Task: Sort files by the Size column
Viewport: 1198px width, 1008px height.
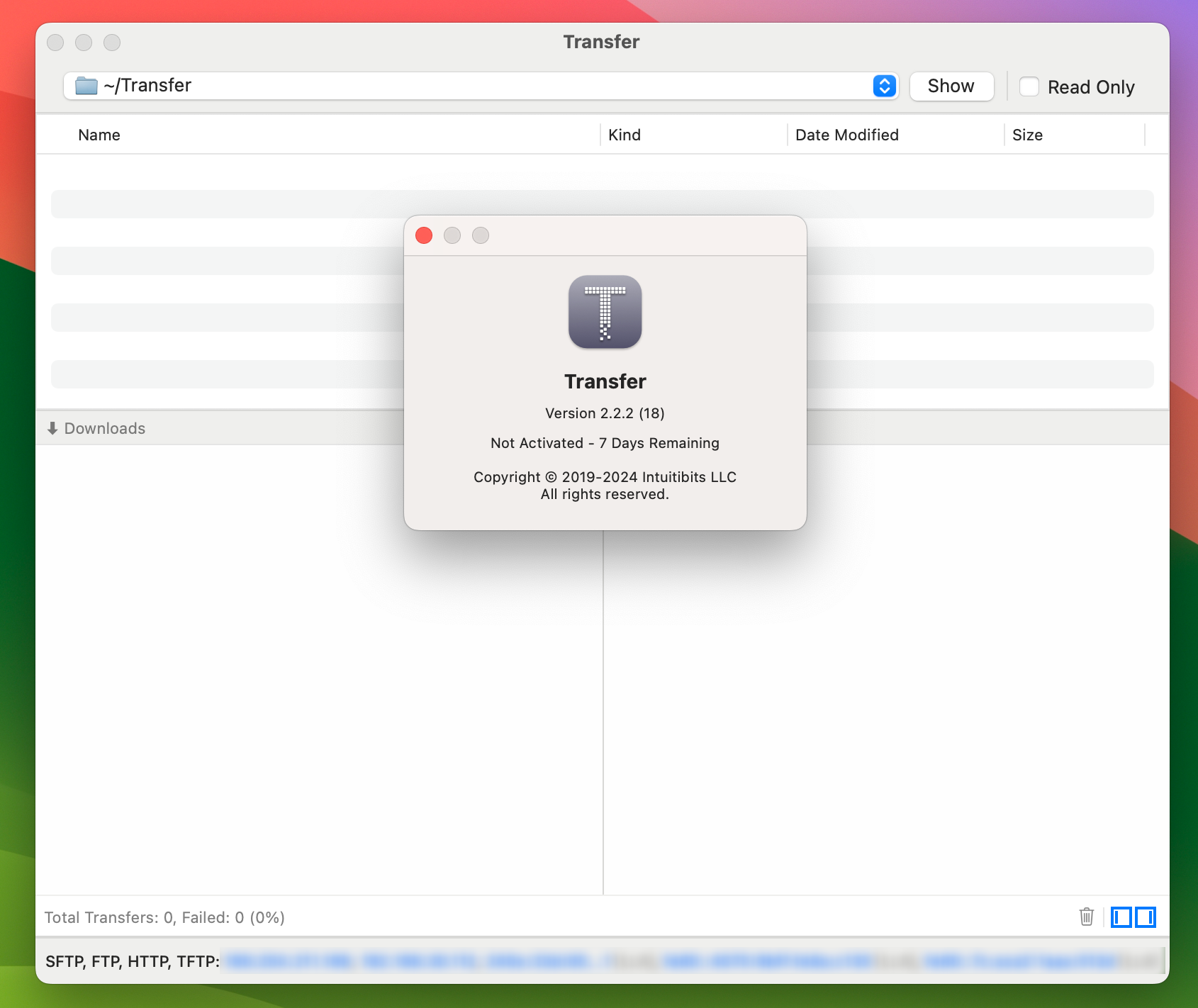Action: (x=1027, y=135)
